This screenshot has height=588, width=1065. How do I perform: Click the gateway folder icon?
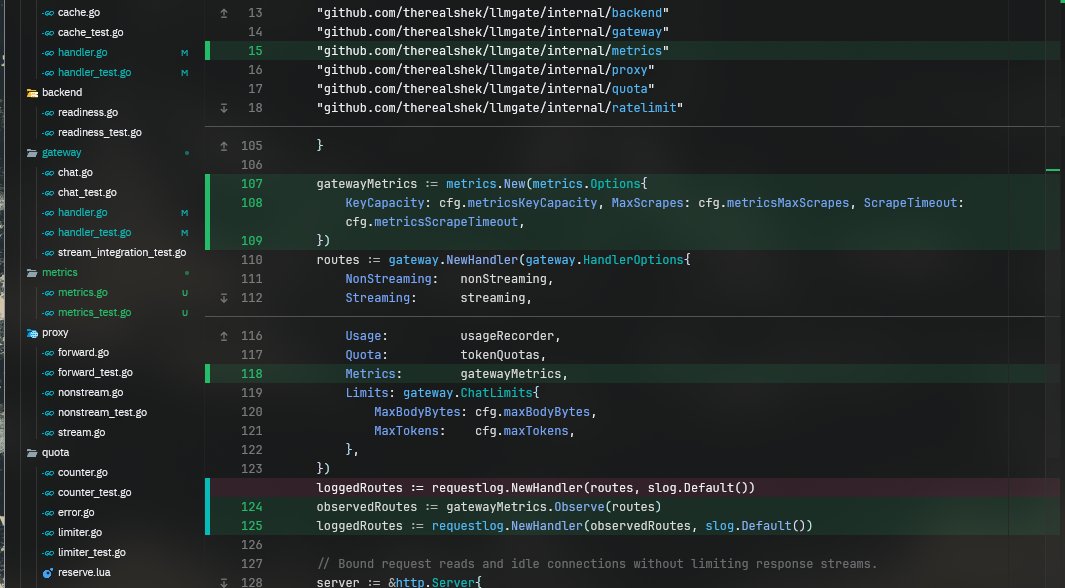point(32,153)
